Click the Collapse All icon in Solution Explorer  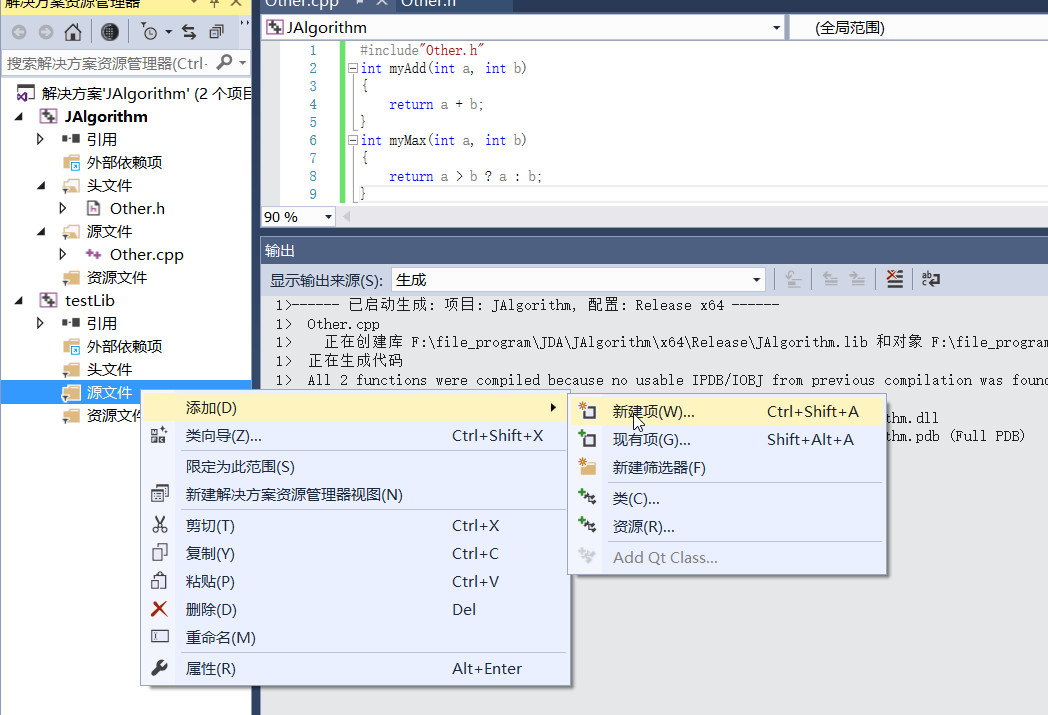(217, 31)
